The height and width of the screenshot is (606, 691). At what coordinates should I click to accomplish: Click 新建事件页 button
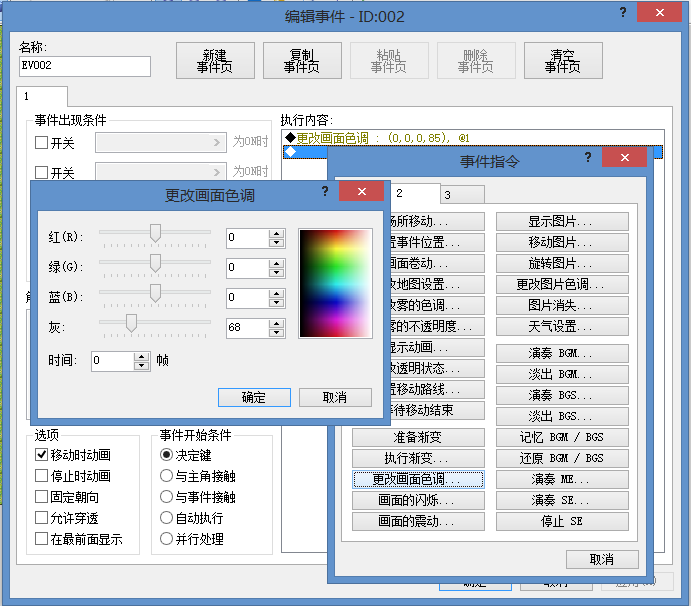[x=215, y=60]
